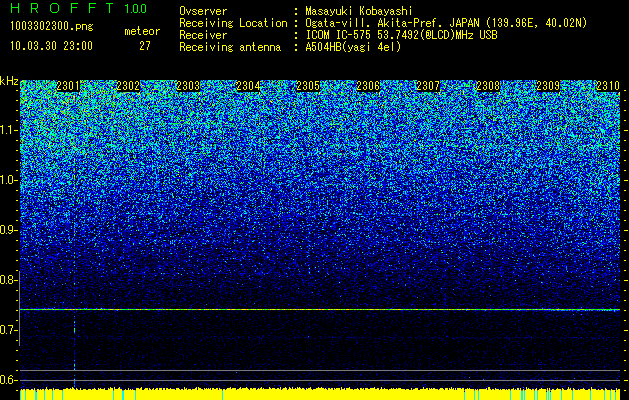Click the ICOM IC-575 53.7492 MHz USB text
629x400 pixels.
[x=401, y=35]
